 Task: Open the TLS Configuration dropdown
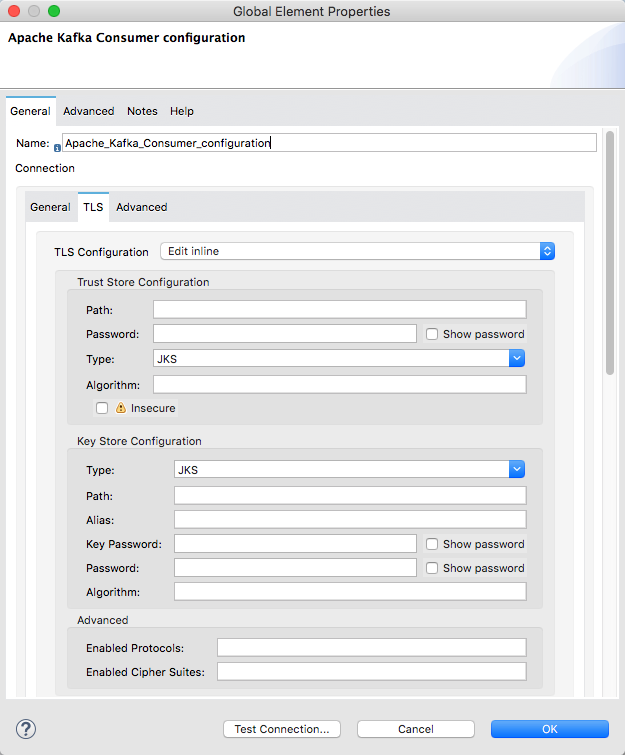click(x=357, y=252)
